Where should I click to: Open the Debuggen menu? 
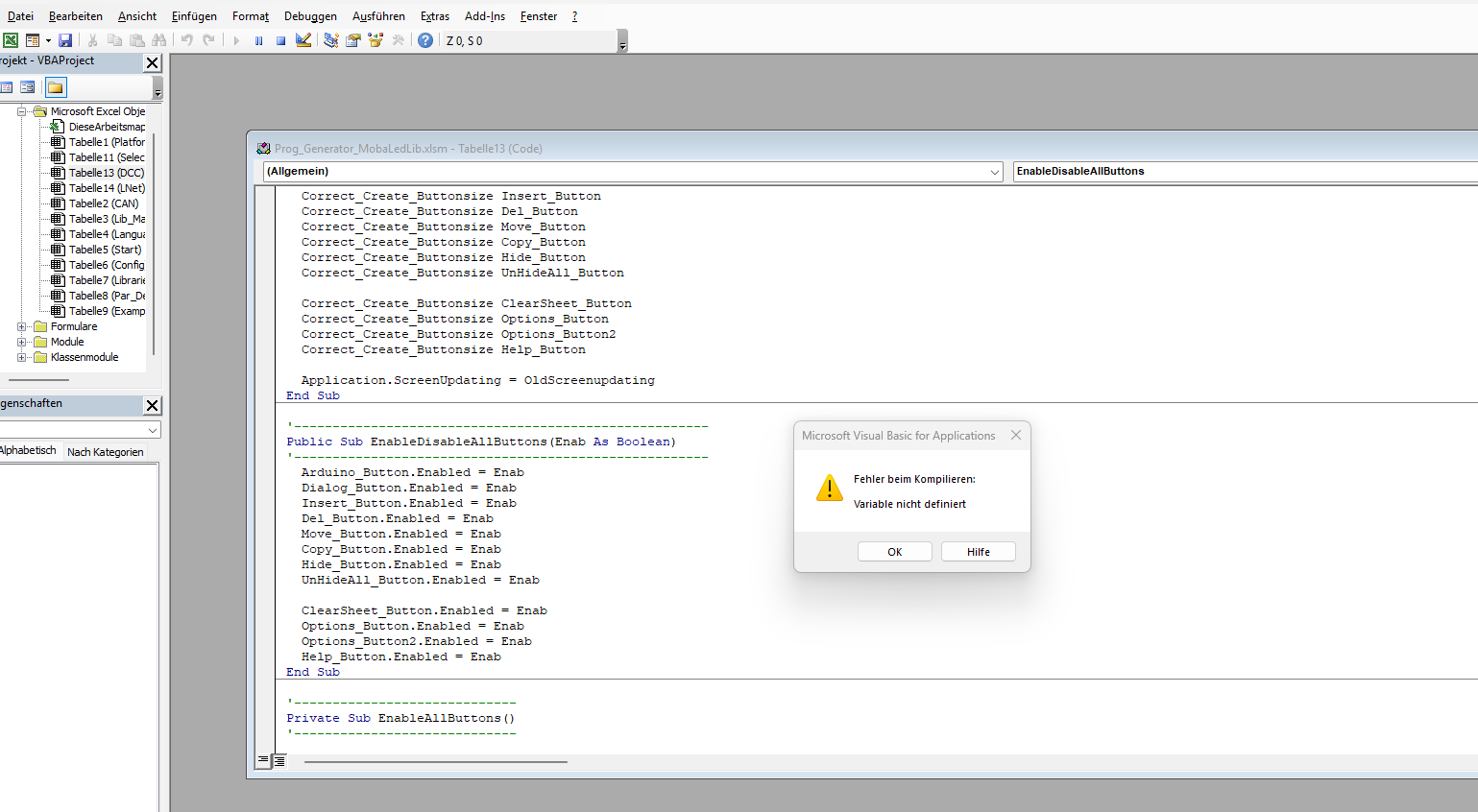(310, 16)
